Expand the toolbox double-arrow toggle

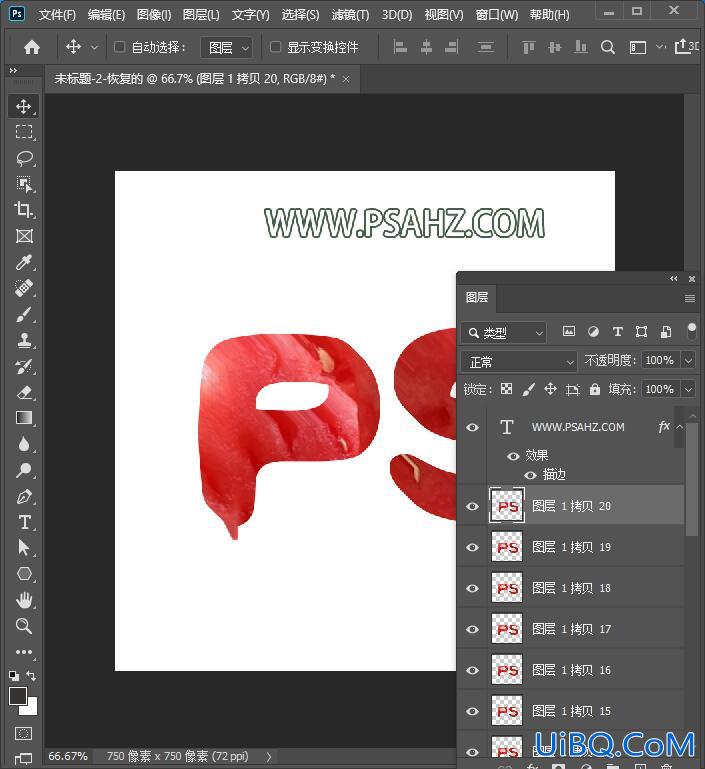click(13, 71)
